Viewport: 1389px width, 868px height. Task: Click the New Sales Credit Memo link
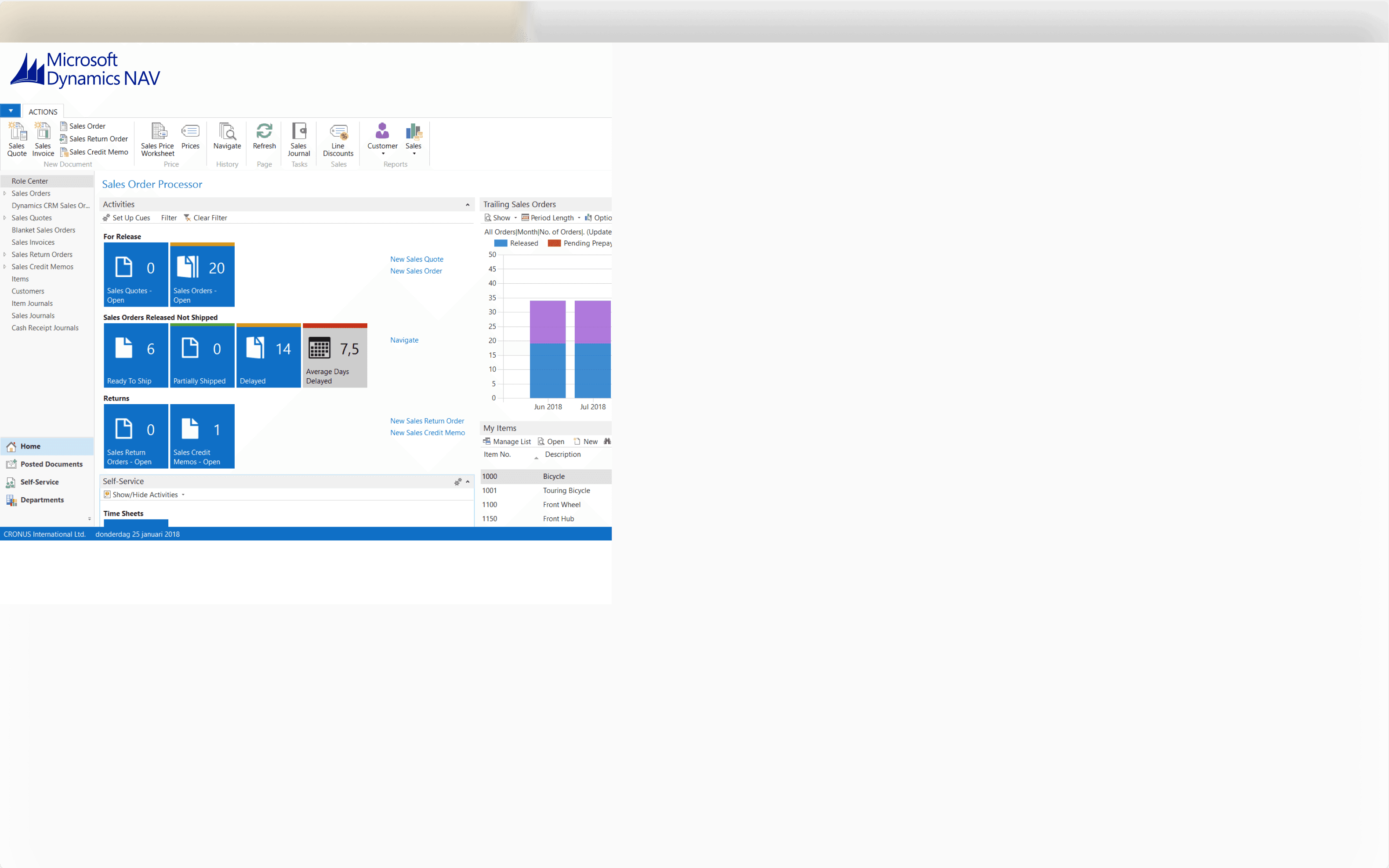(428, 434)
